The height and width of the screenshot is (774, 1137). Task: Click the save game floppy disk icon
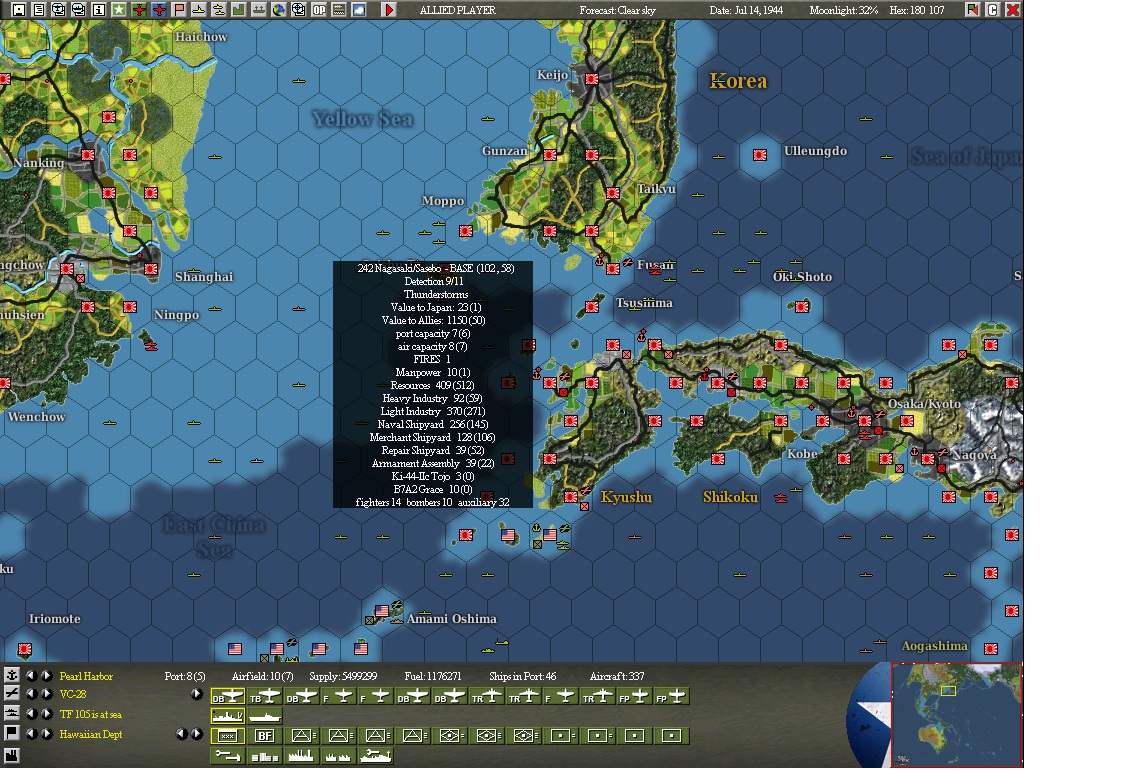[x=20, y=9]
